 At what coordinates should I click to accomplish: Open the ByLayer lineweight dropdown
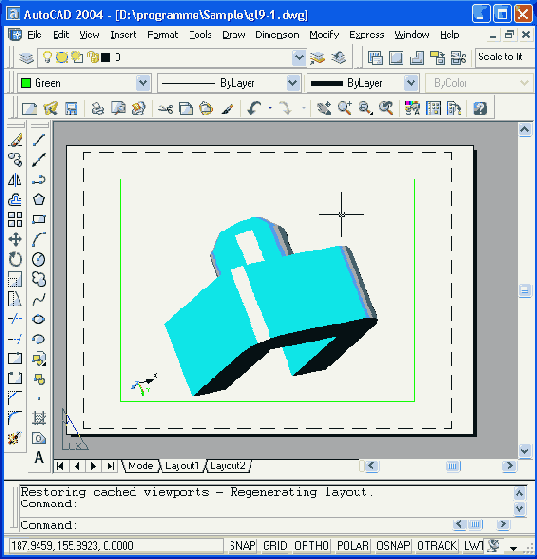tap(411, 83)
